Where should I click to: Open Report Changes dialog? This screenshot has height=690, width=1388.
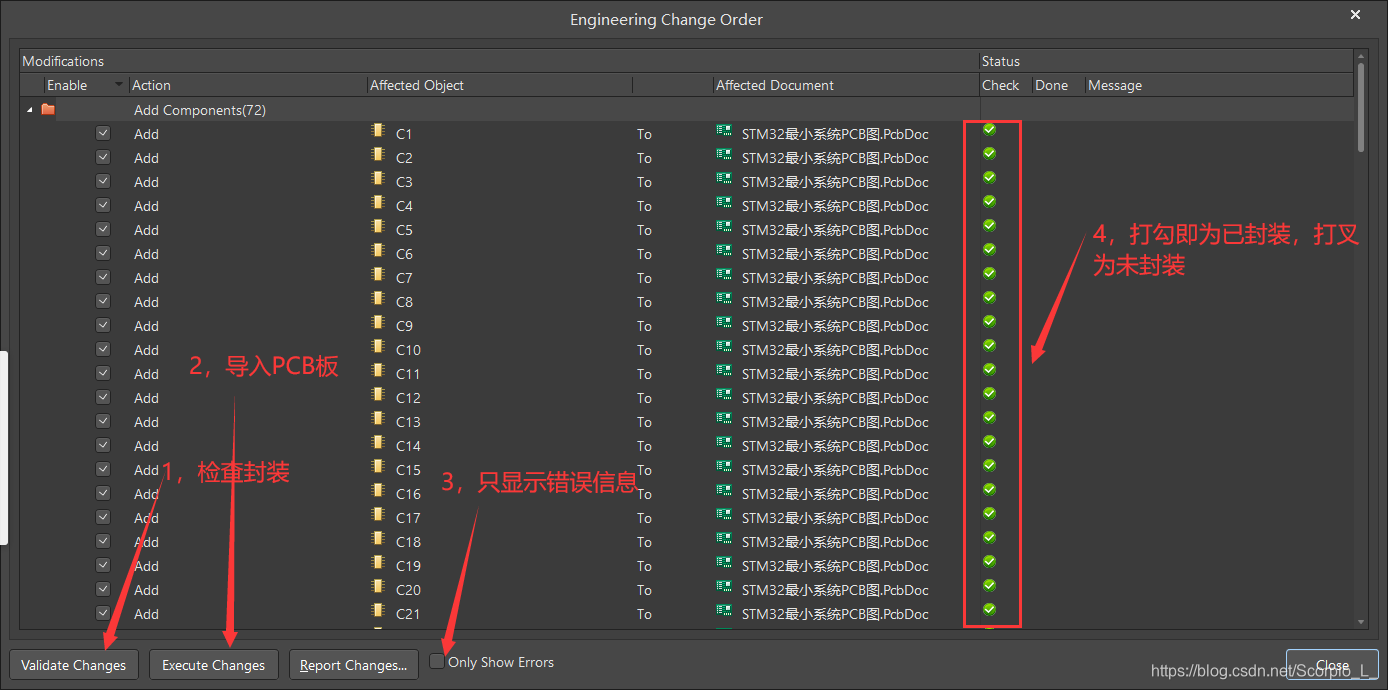[353, 665]
